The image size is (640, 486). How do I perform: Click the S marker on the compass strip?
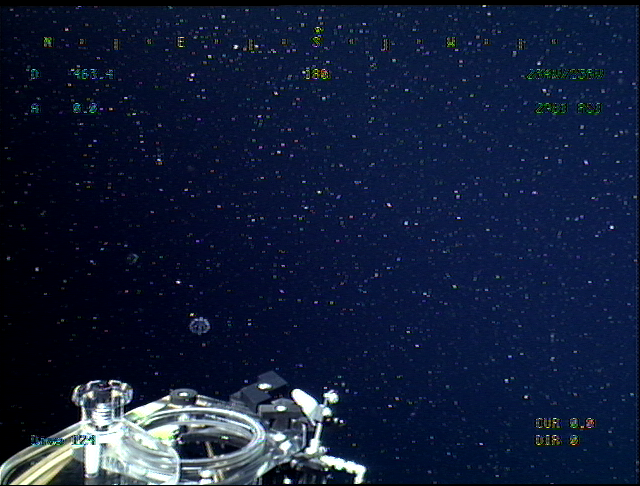317,42
